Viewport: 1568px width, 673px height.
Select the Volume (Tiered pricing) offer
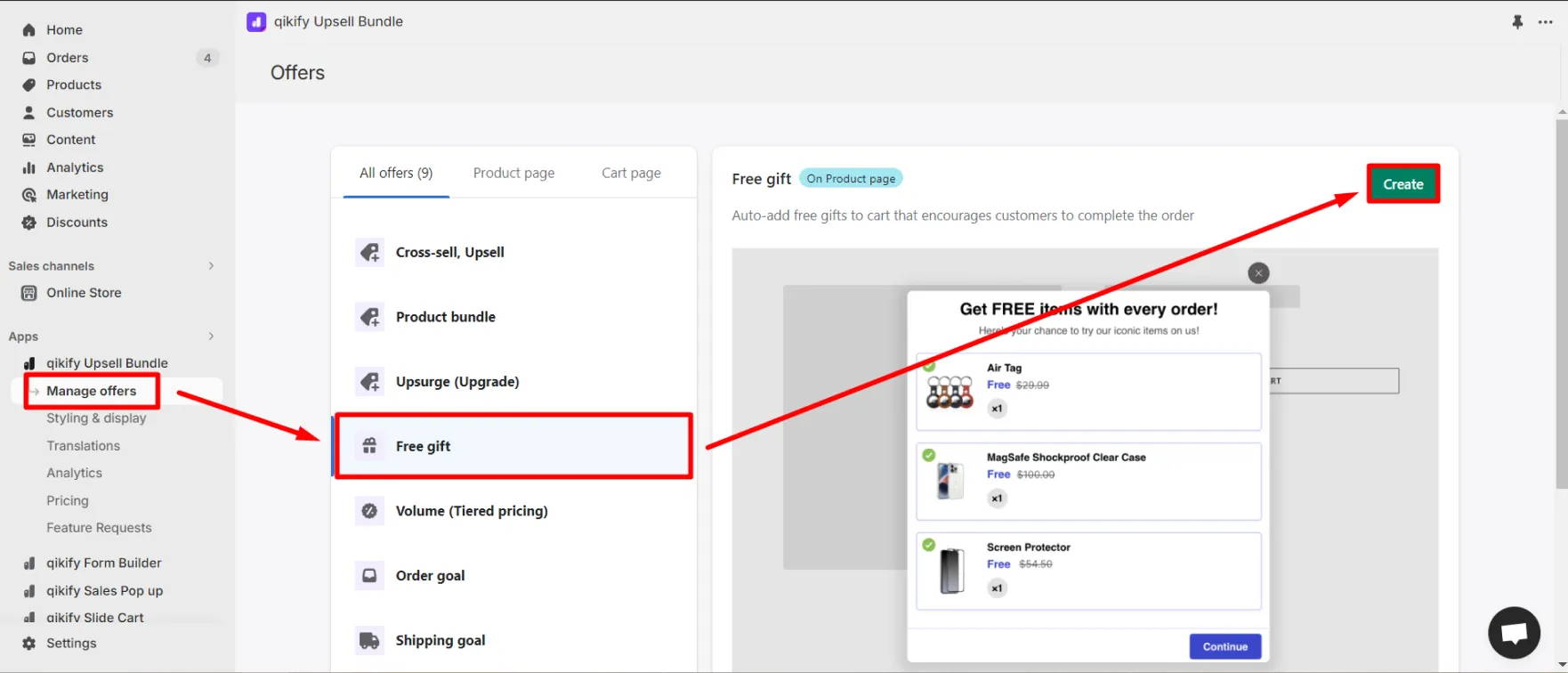point(513,511)
